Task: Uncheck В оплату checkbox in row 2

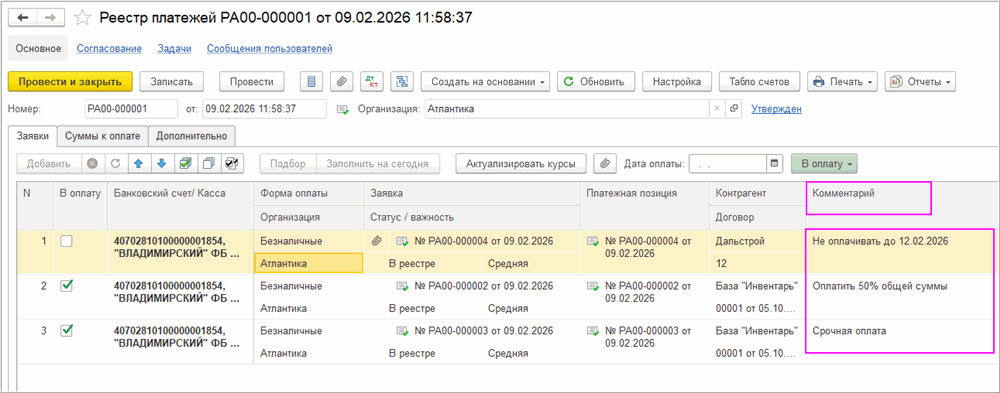Action: 66,286
